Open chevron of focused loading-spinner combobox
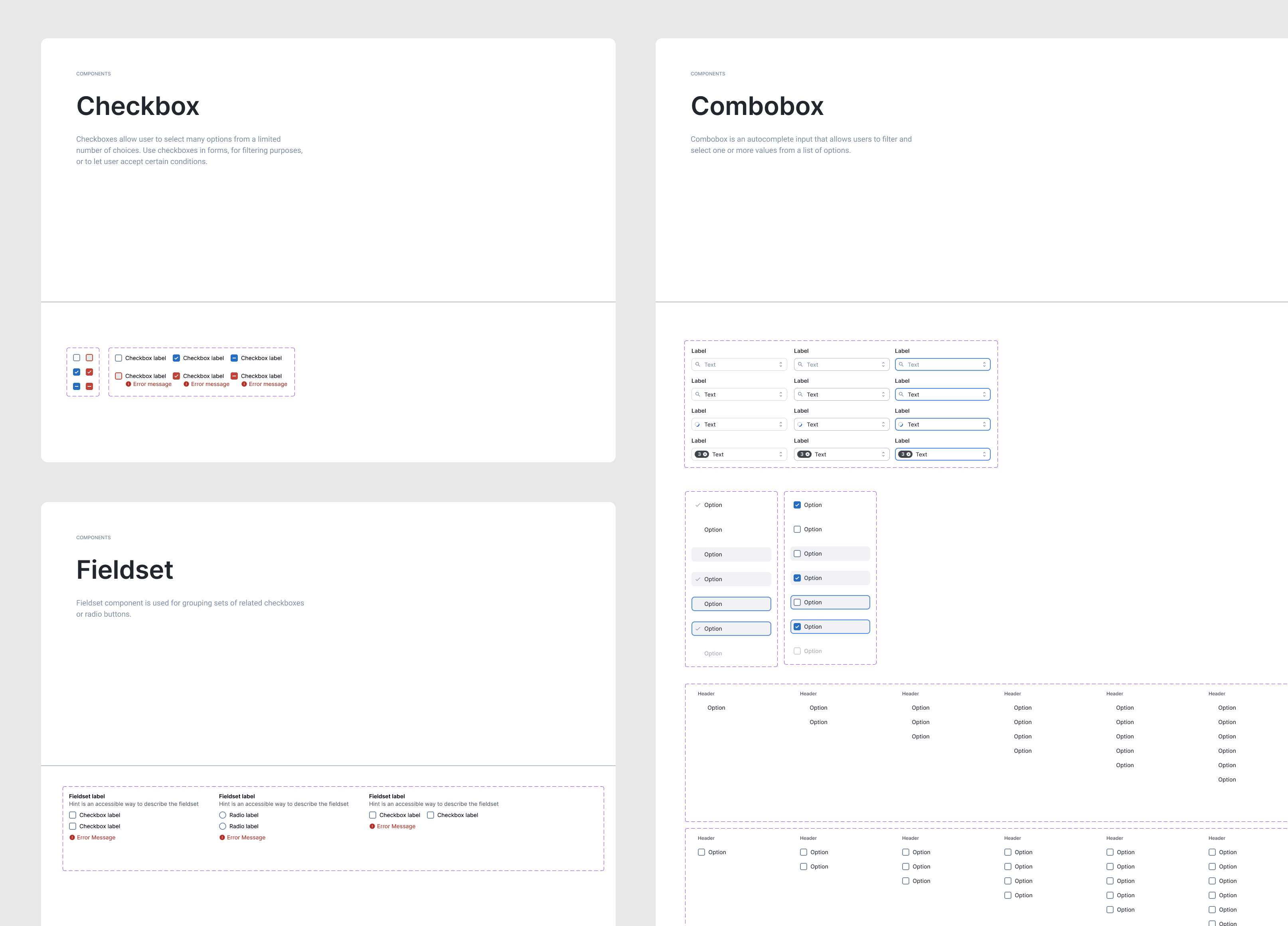Image resolution: width=1288 pixels, height=926 pixels. (984, 424)
